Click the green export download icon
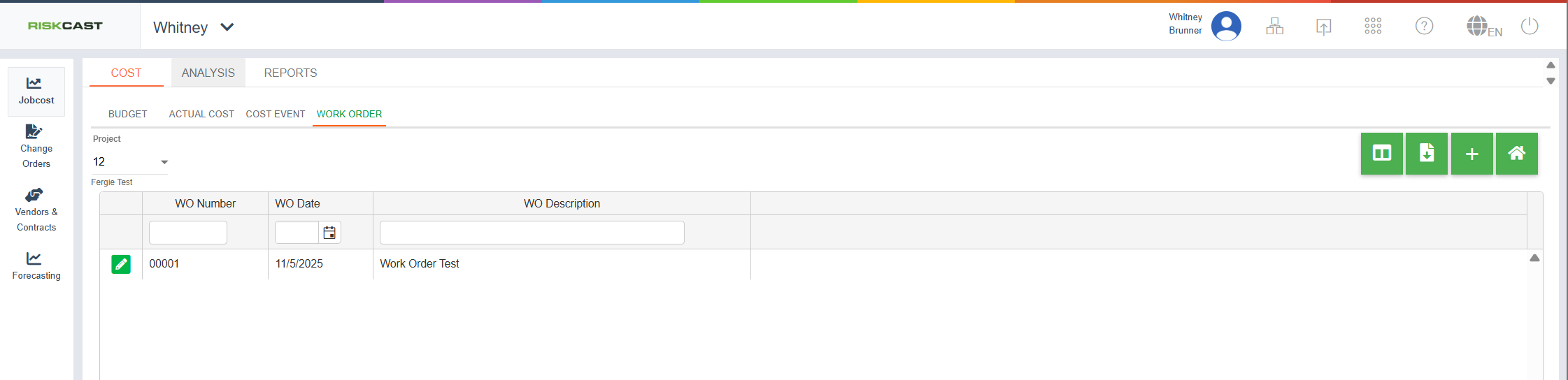Viewport: 1568px width, 380px height. 1426,154
